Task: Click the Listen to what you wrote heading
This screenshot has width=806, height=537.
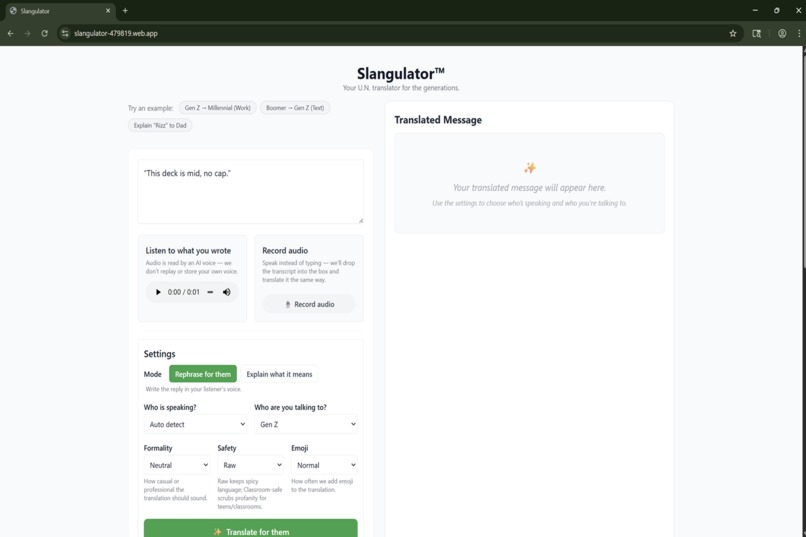Action: [x=188, y=250]
